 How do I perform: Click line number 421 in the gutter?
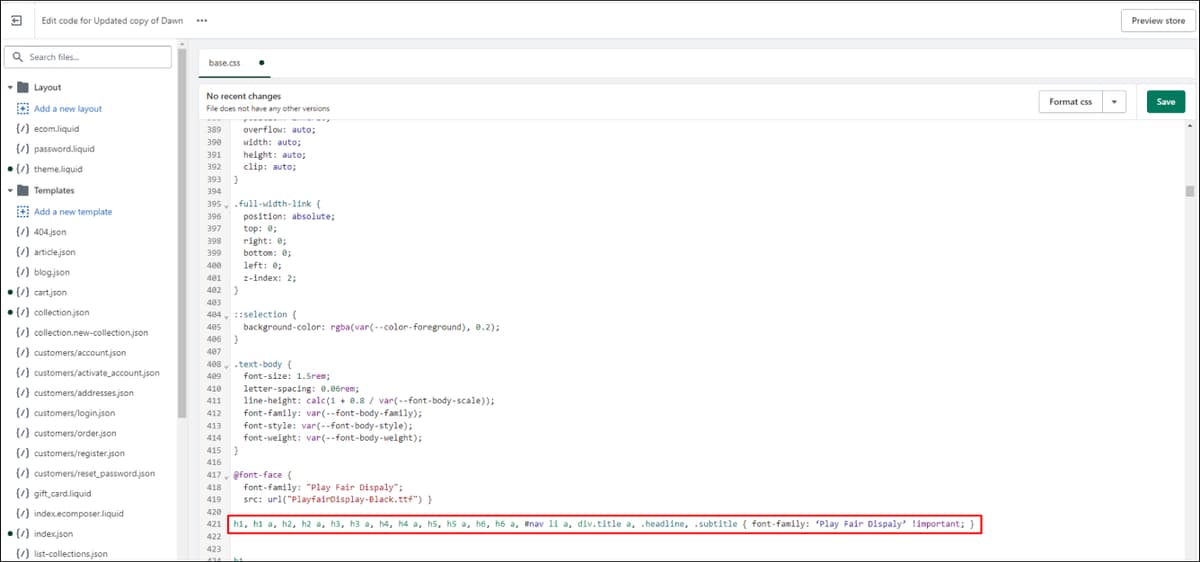212,524
